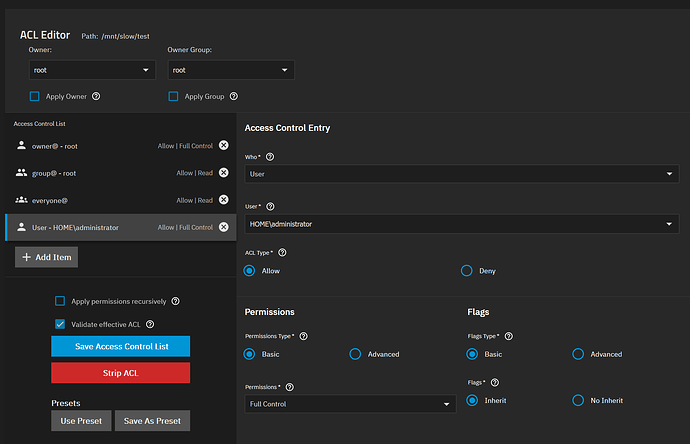The height and width of the screenshot is (444, 690).
Task: Show help for the Flags option
Action: [495, 382]
